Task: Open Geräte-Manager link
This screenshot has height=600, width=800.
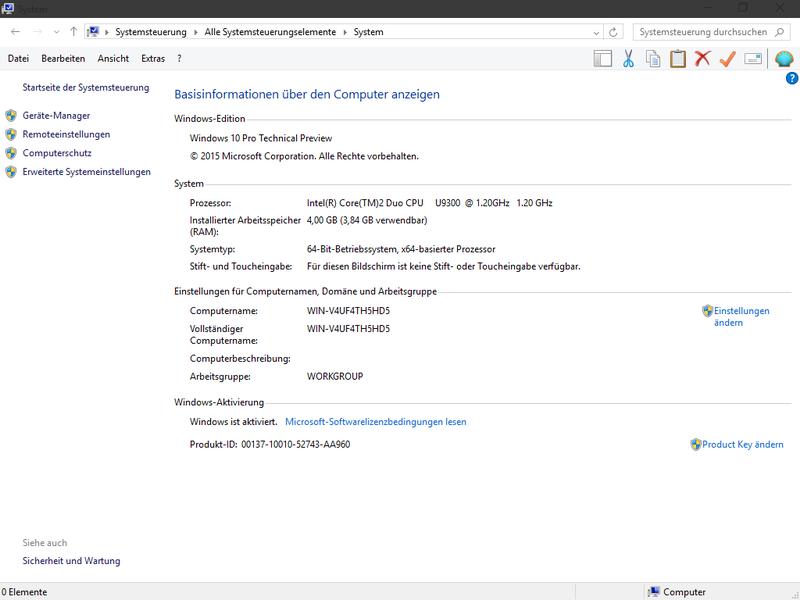Action: click(x=56, y=116)
